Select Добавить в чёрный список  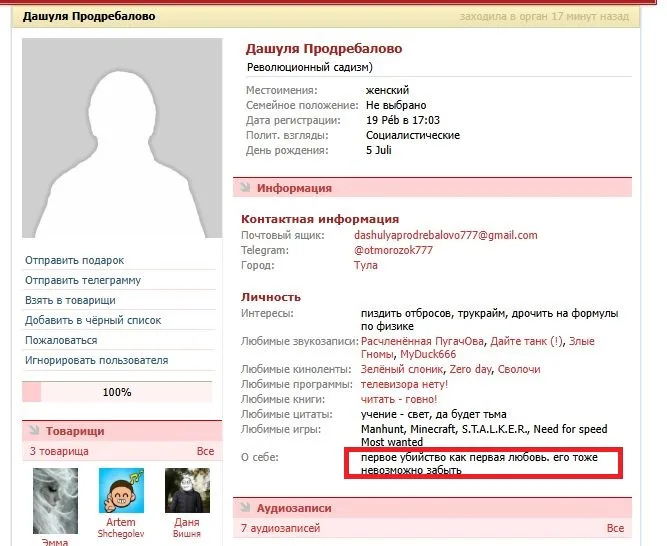[x=93, y=320]
